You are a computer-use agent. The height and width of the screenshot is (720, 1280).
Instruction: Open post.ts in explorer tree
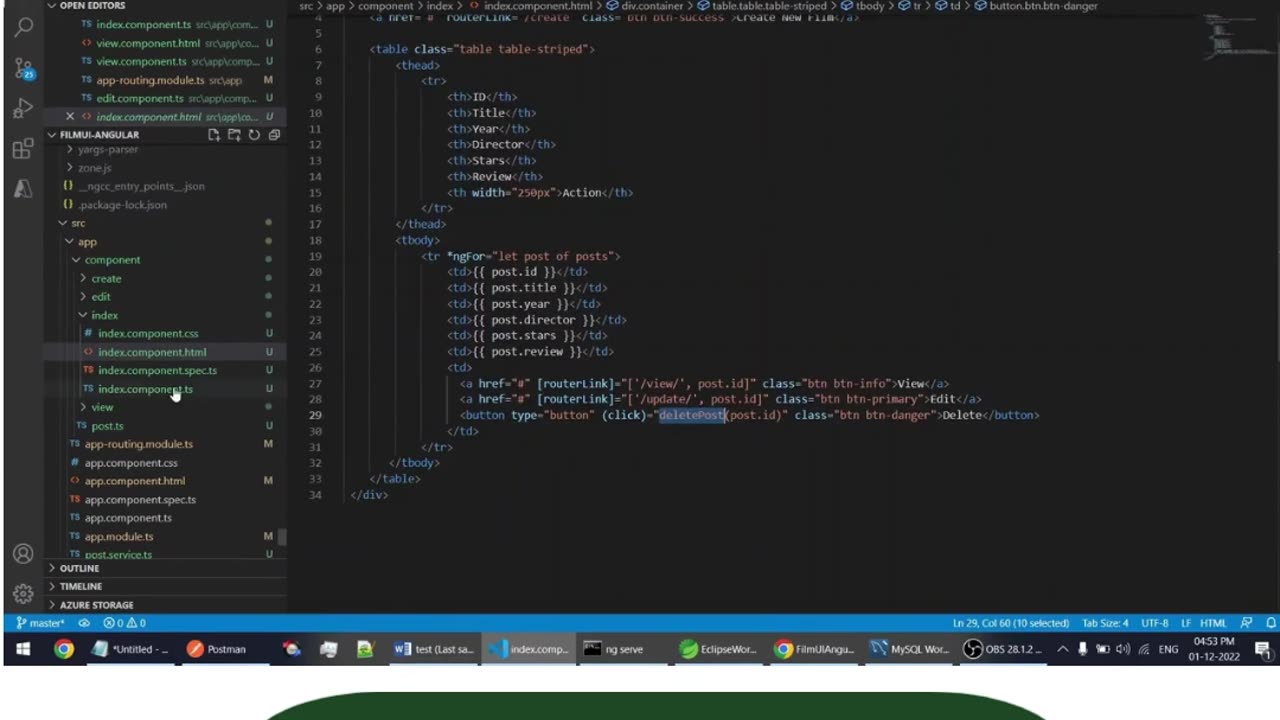107,426
